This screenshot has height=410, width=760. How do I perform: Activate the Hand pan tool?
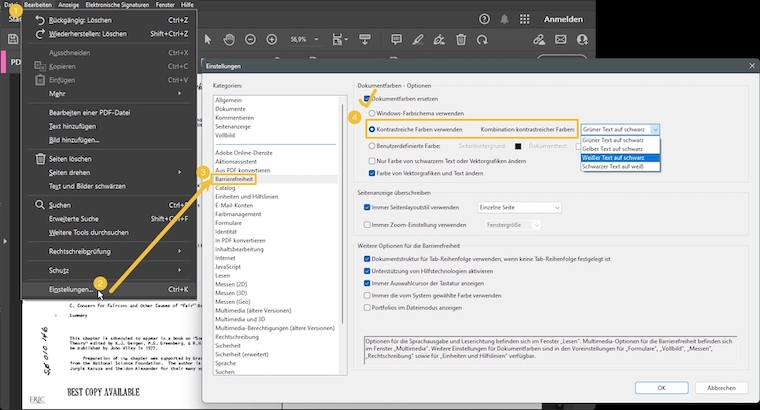(229, 40)
